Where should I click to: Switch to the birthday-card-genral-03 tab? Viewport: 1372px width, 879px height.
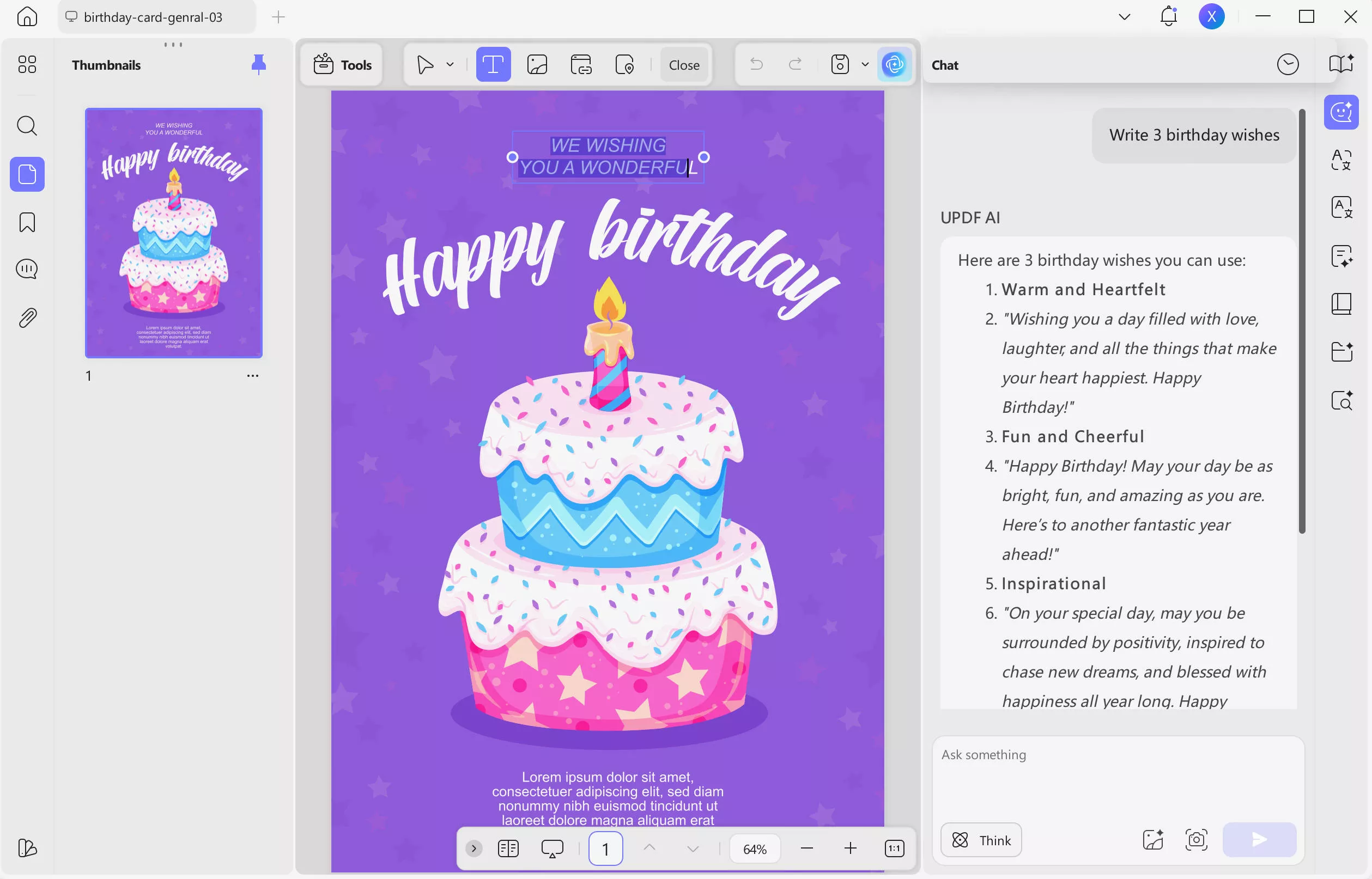[x=152, y=16]
